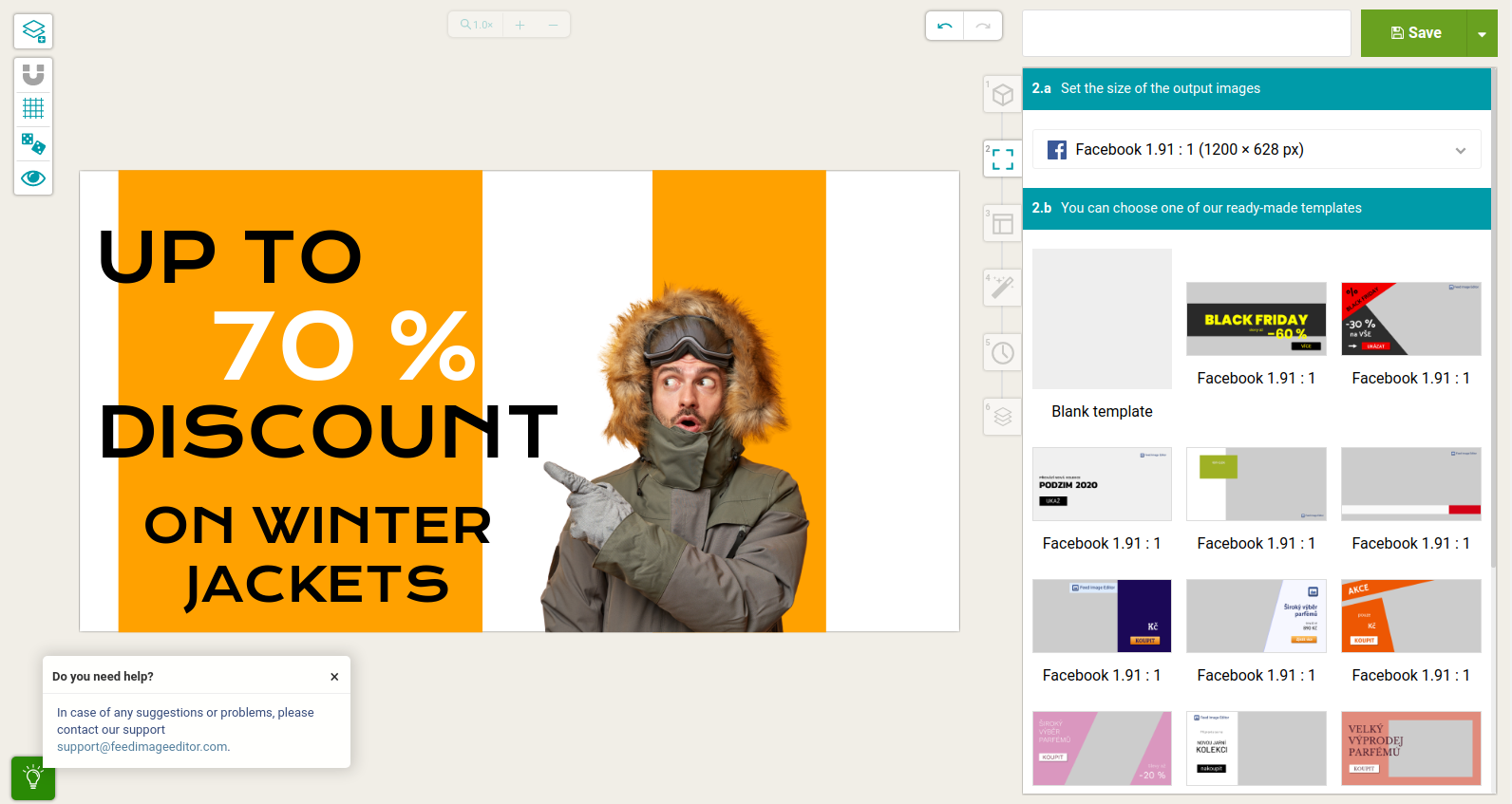Viewport: 1512px width, 804px height.
Task: Click the green lightbulb help button
Action: (x=33, y=778)
